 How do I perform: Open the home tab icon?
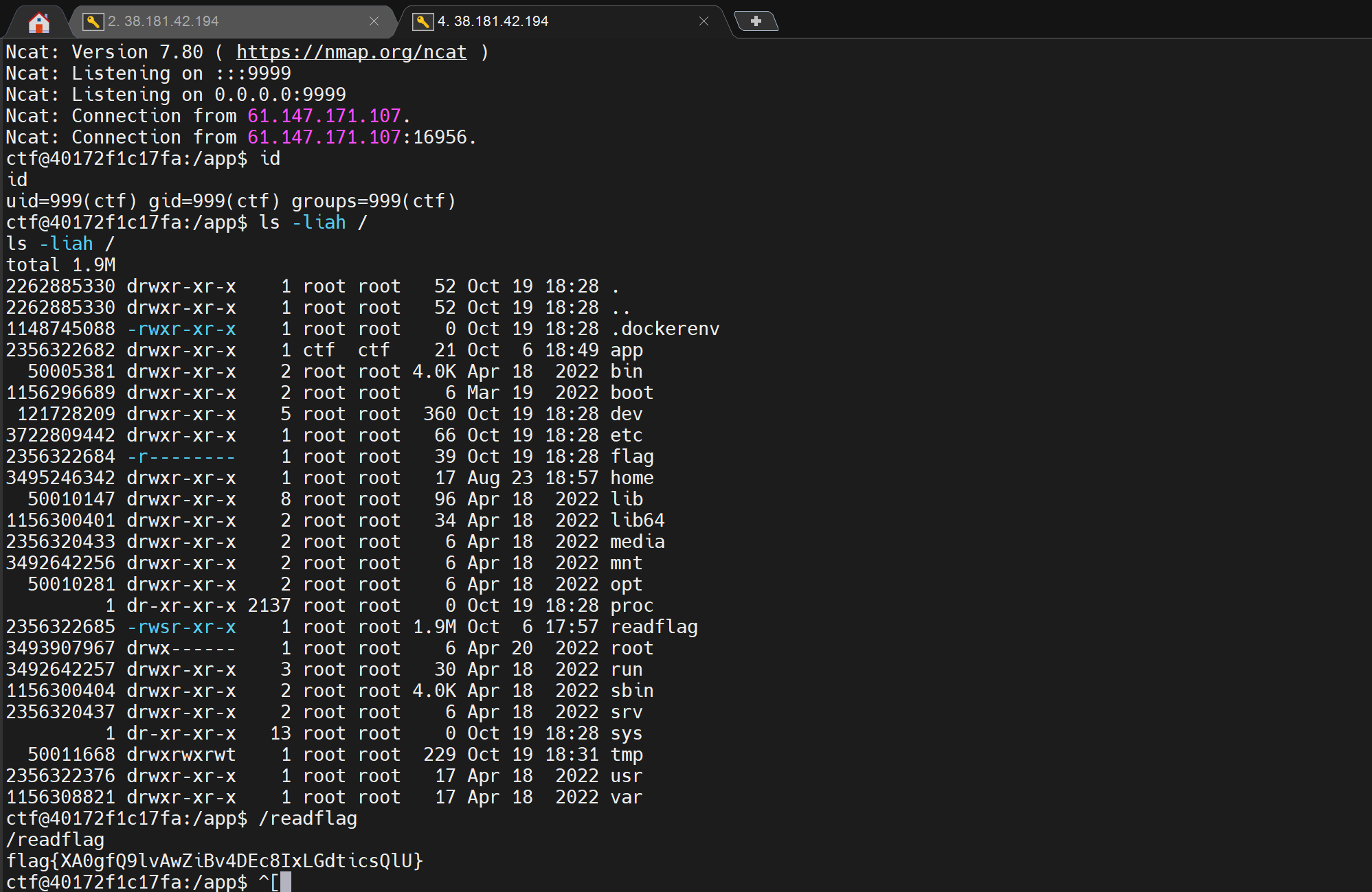click(39, 22)
